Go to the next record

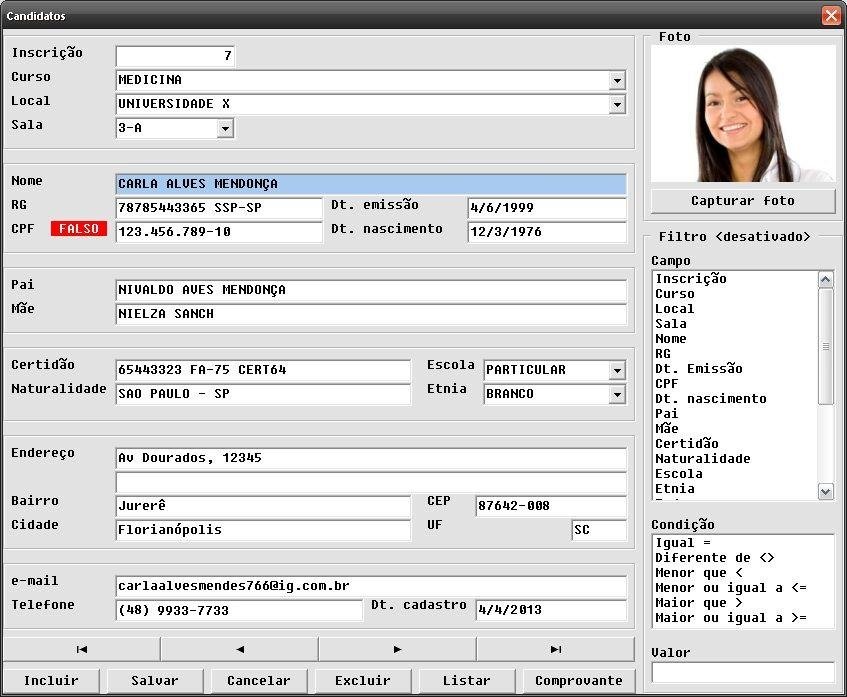398,649
